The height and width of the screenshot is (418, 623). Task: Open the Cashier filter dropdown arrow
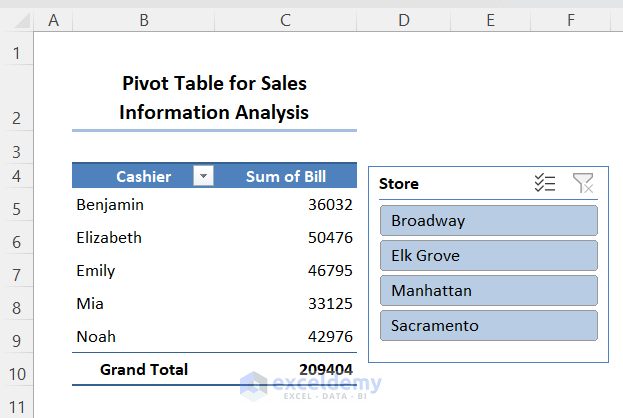pos(204,176)
